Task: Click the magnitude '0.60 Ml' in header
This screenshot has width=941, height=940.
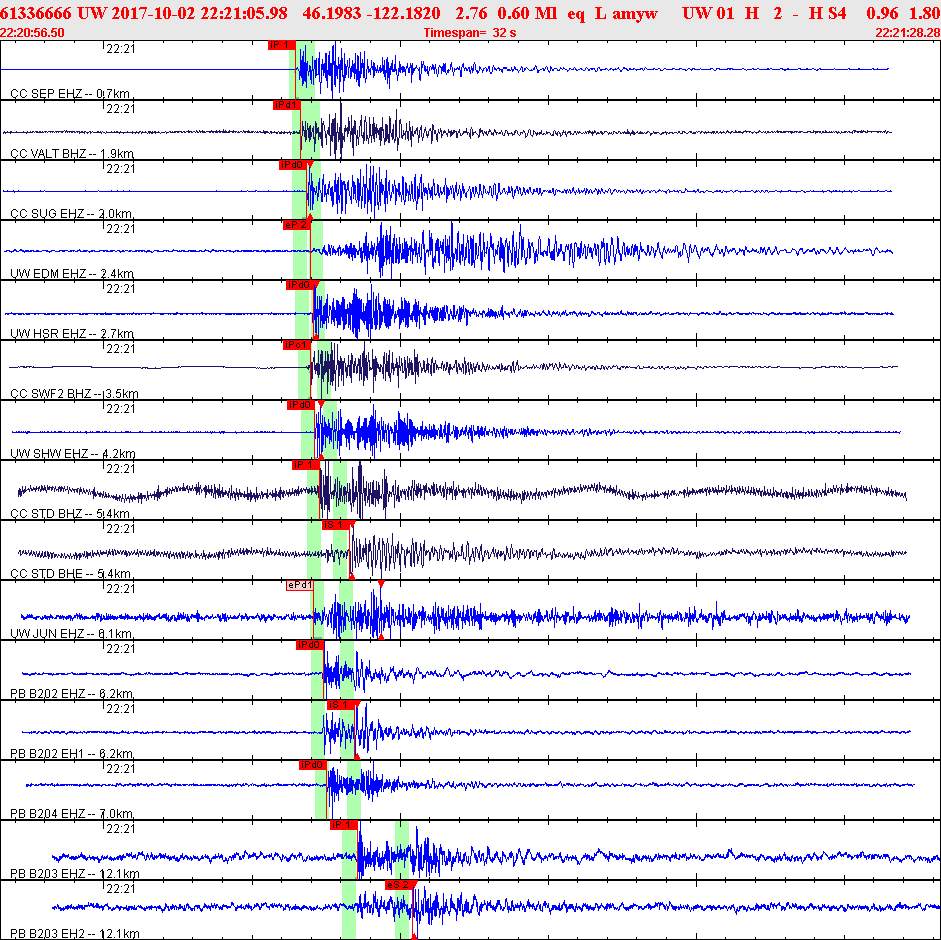Action: 528,13
